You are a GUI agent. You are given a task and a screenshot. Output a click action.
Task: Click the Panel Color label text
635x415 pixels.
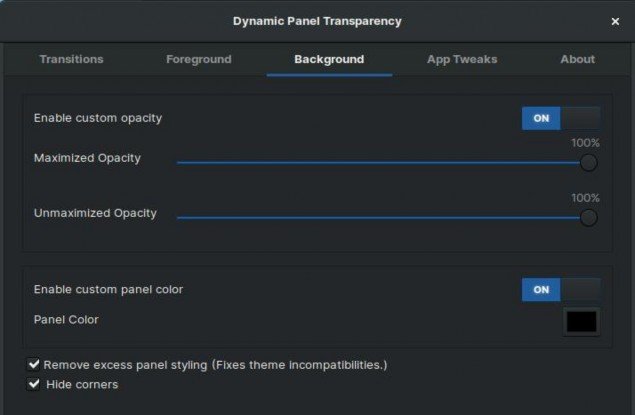click(66, 320)
